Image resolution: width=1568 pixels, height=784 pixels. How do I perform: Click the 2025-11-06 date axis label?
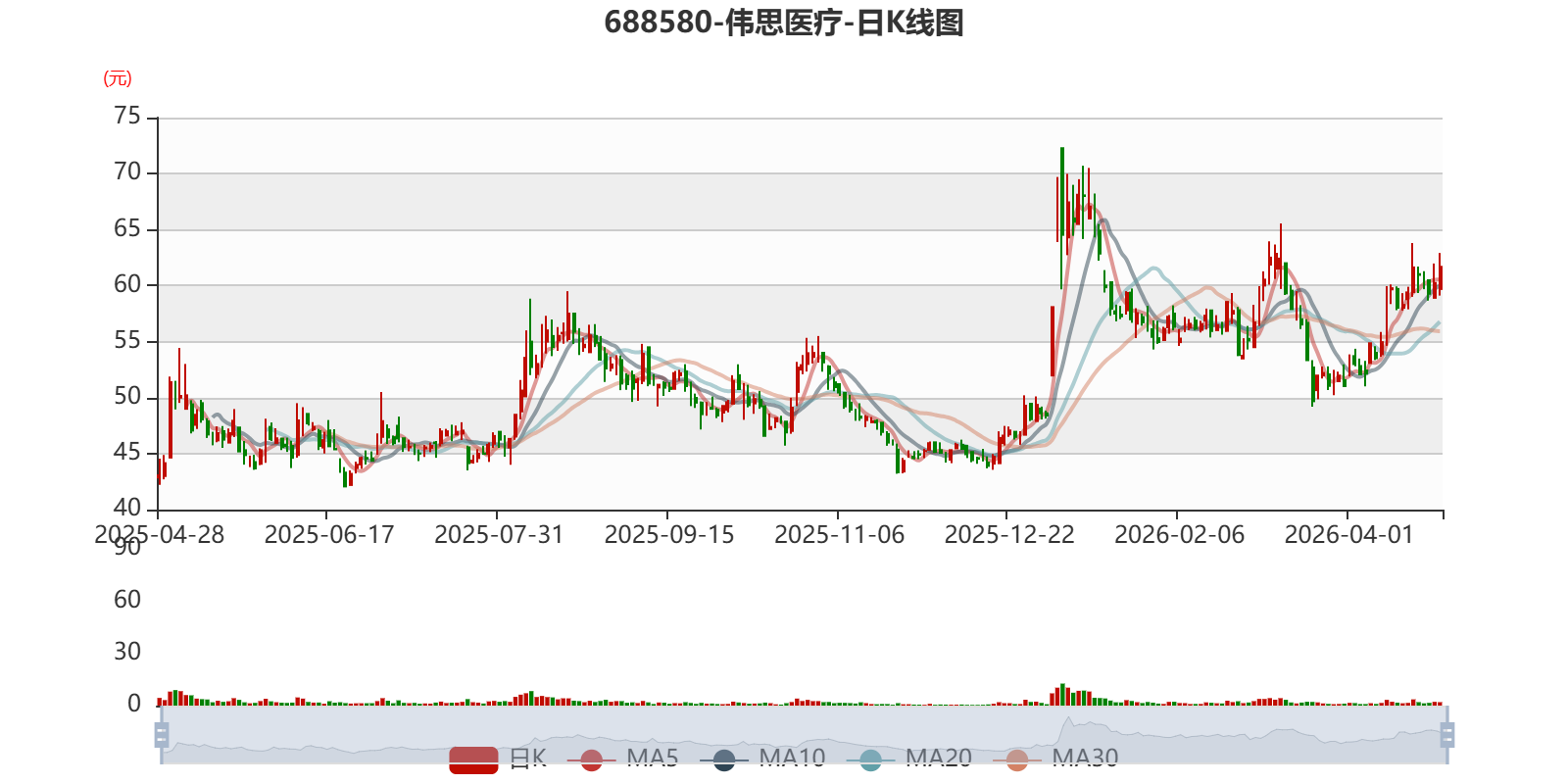[x=840, y=535]
